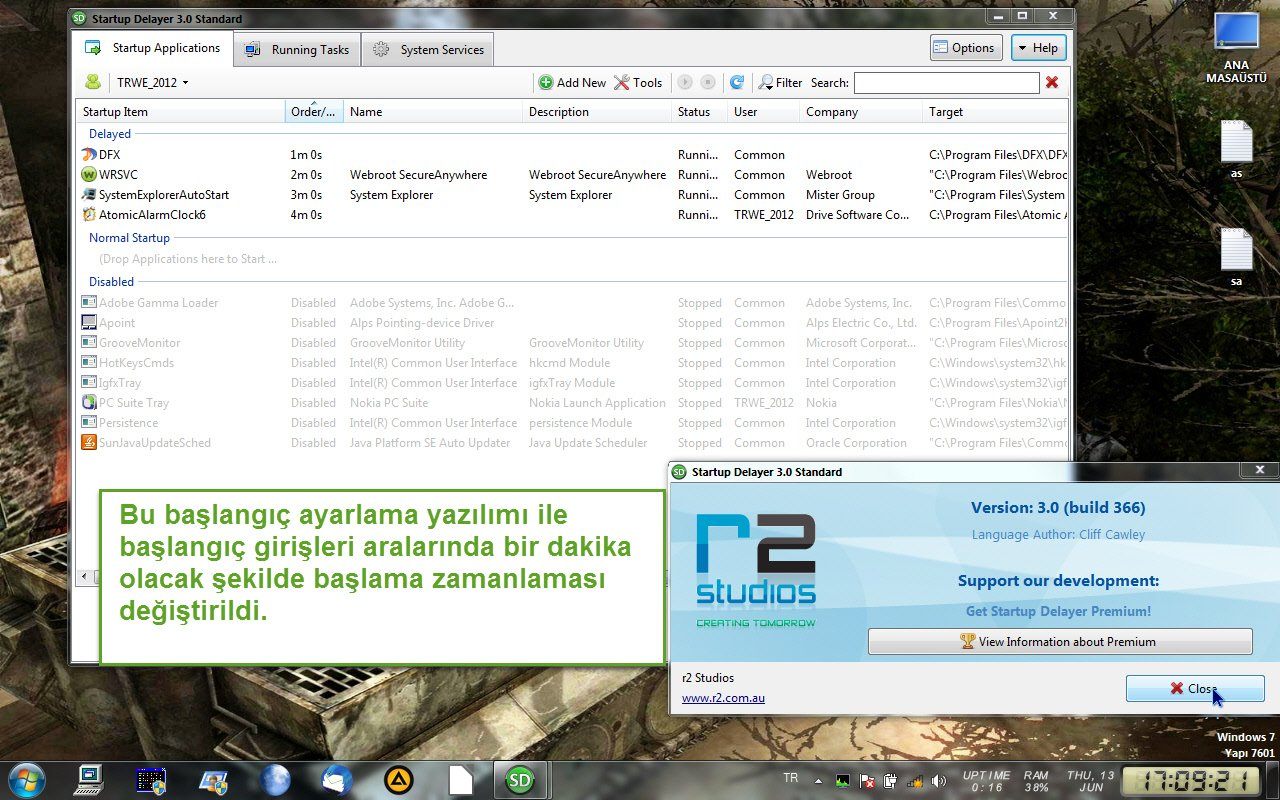The height and width of the screenshot is (800, 1280).
Task: Select the WRSVC Webroot icon
Action: coord(89,175)
